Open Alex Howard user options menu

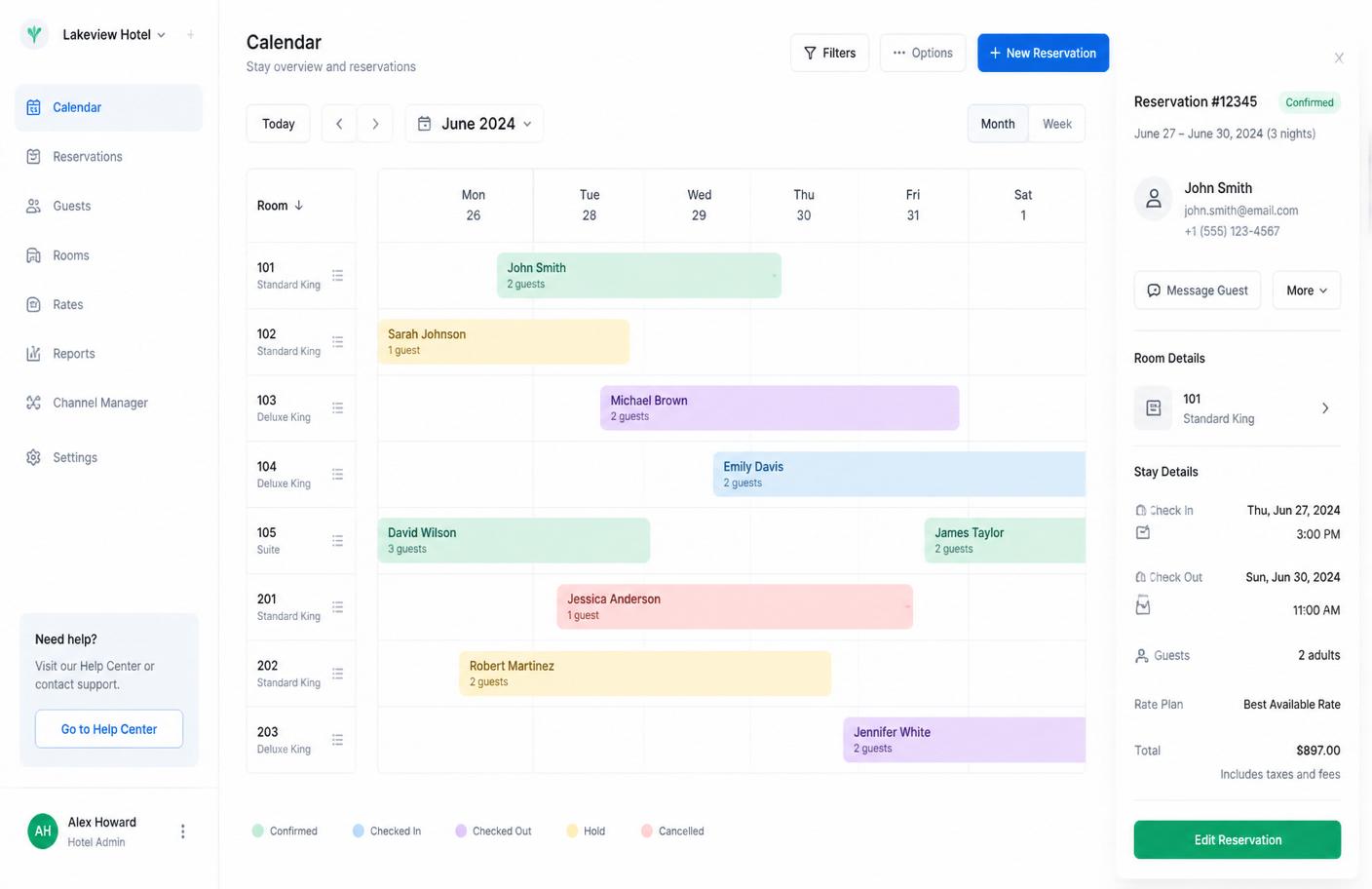click(182, 831)
